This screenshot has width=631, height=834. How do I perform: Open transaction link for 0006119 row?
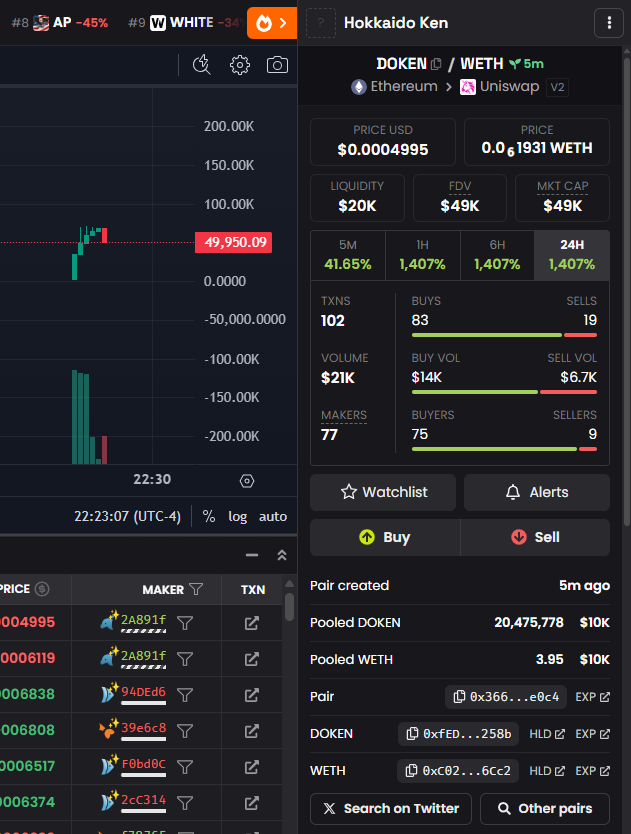point(252,659)
